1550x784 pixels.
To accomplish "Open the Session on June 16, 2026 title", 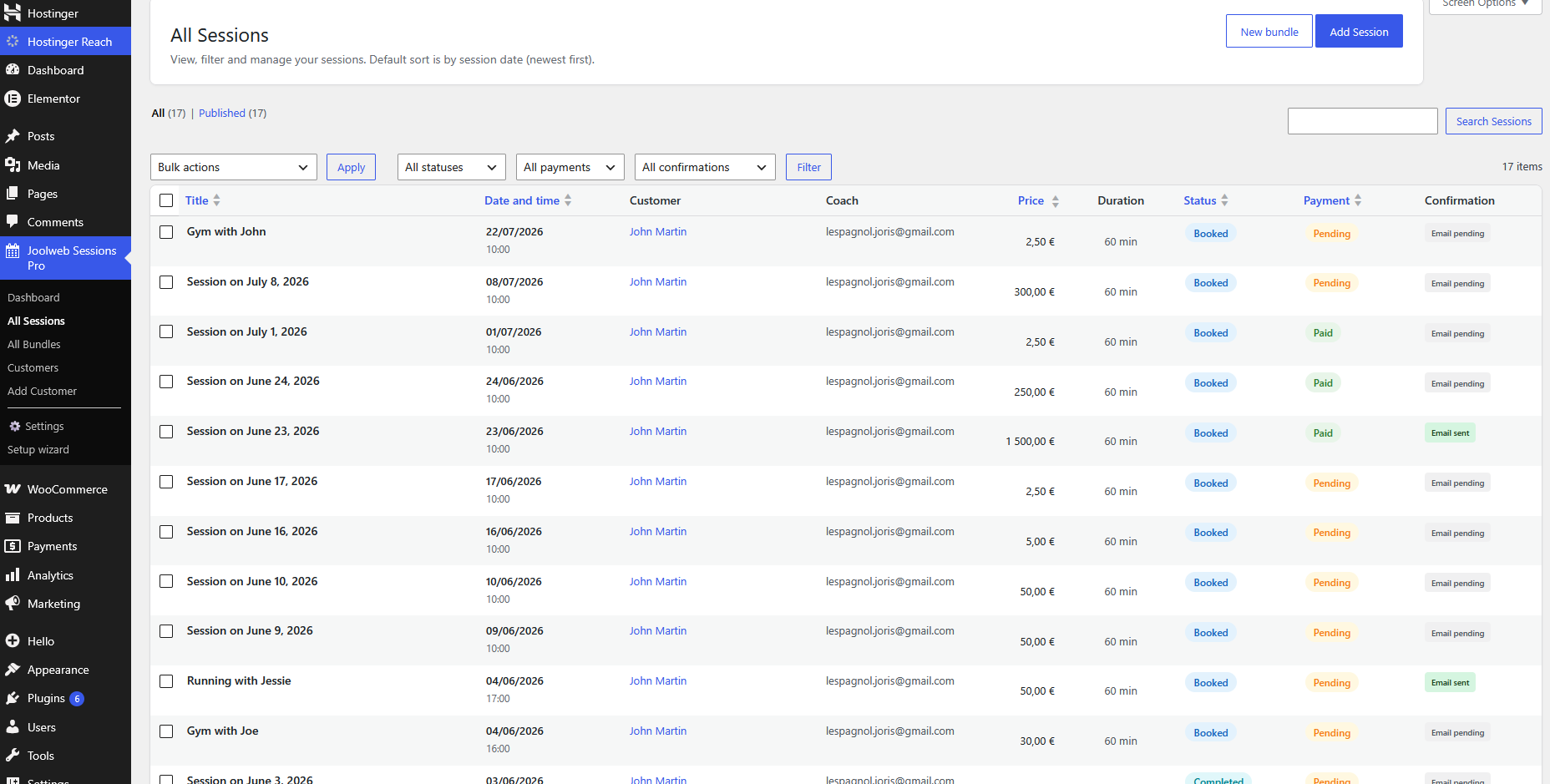I will point(252,531).
